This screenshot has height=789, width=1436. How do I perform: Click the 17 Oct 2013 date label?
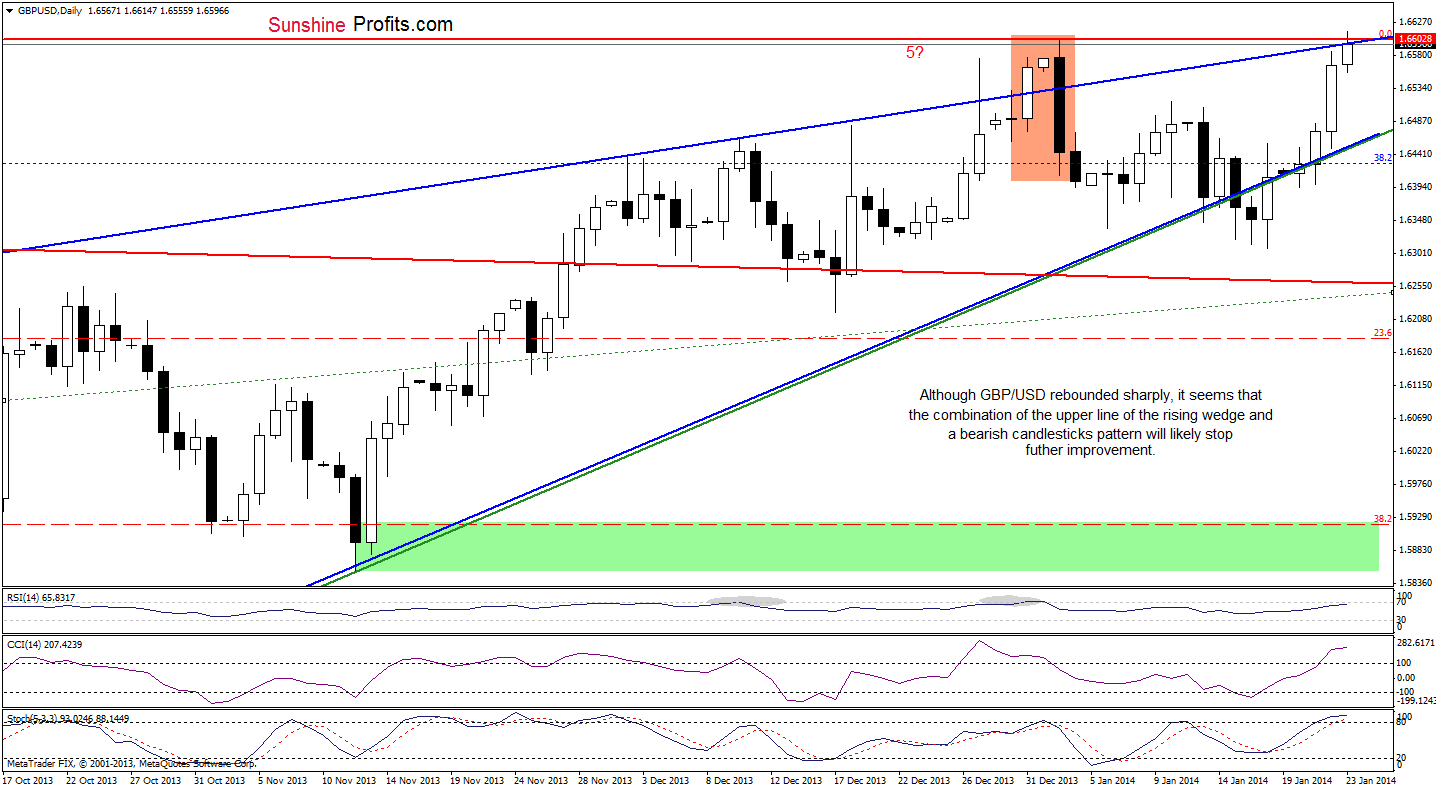tap(27, 780)
